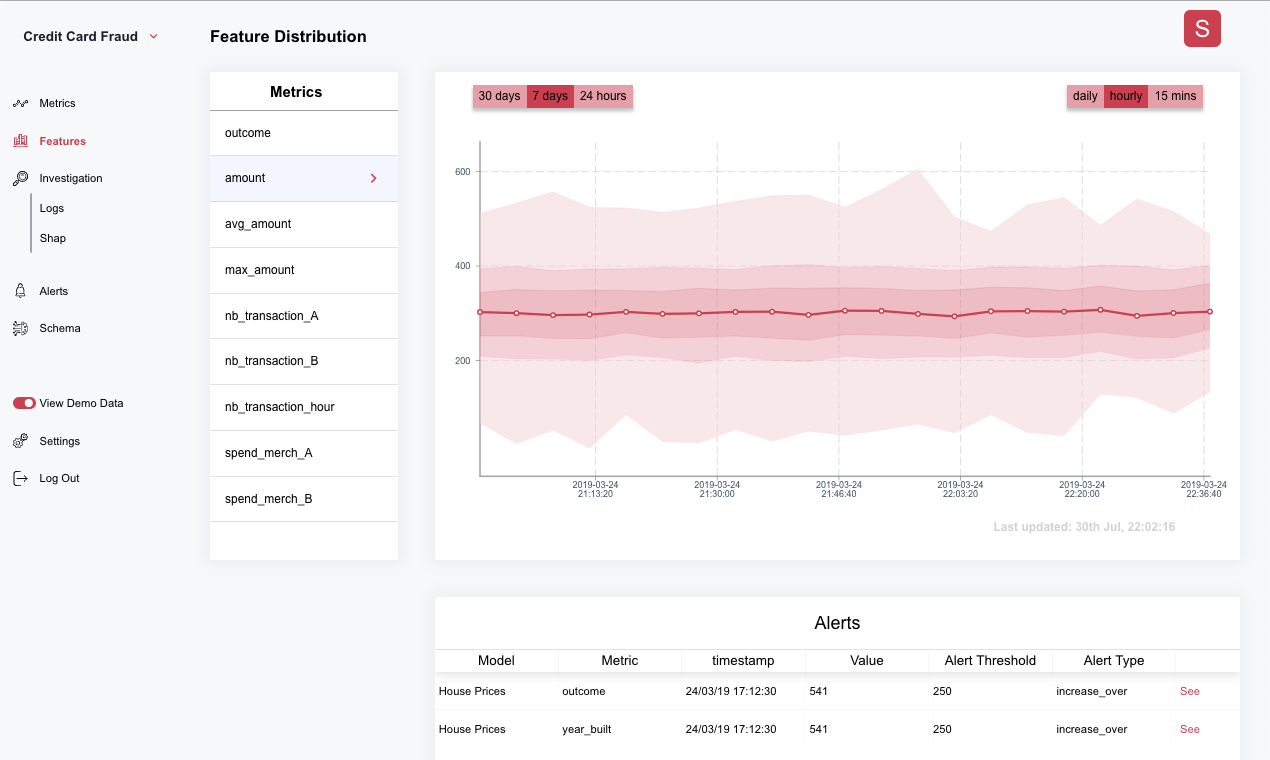Switch granularity to 15 mins

pos(1175,96)
